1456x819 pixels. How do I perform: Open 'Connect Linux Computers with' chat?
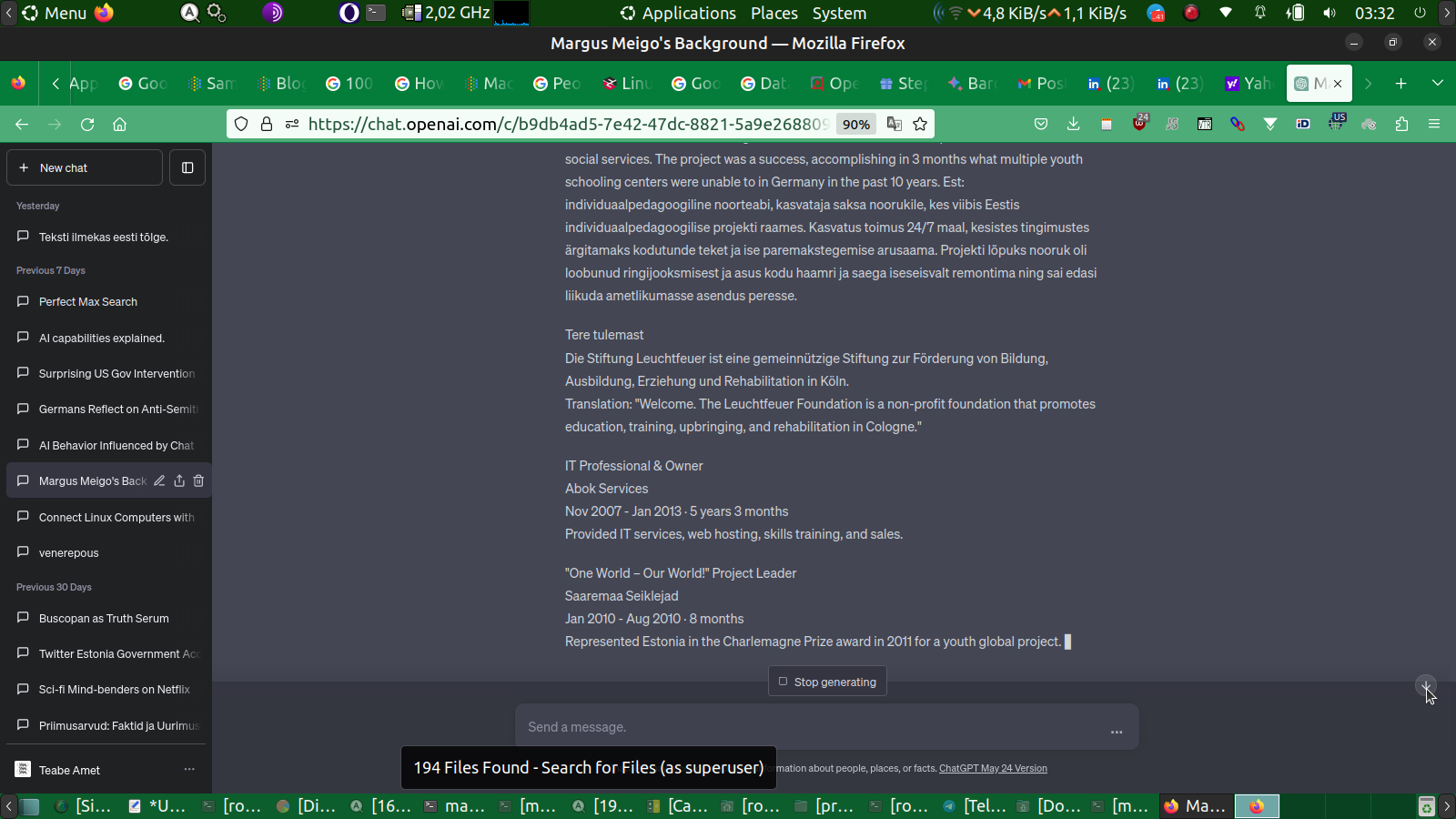[x=106, y=517]
